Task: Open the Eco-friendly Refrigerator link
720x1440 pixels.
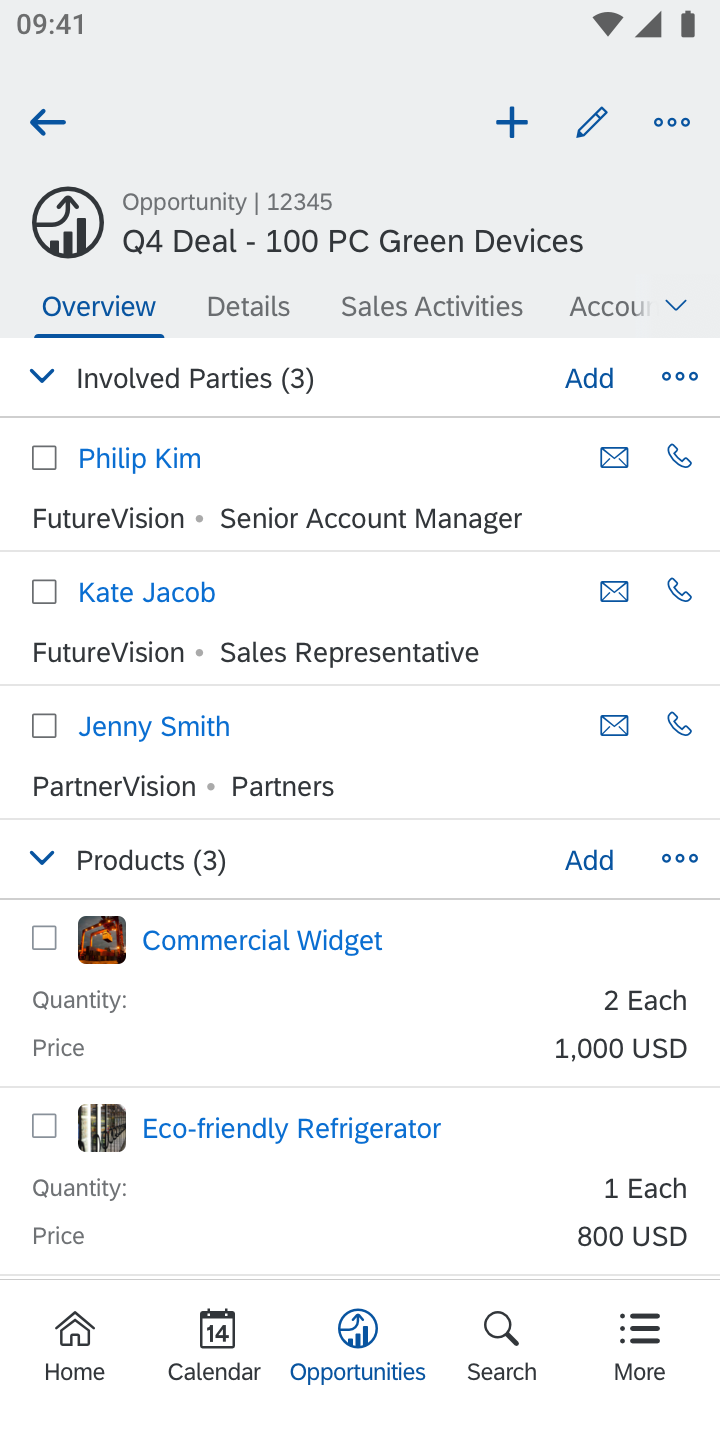Action: (x=291, y=1128)
